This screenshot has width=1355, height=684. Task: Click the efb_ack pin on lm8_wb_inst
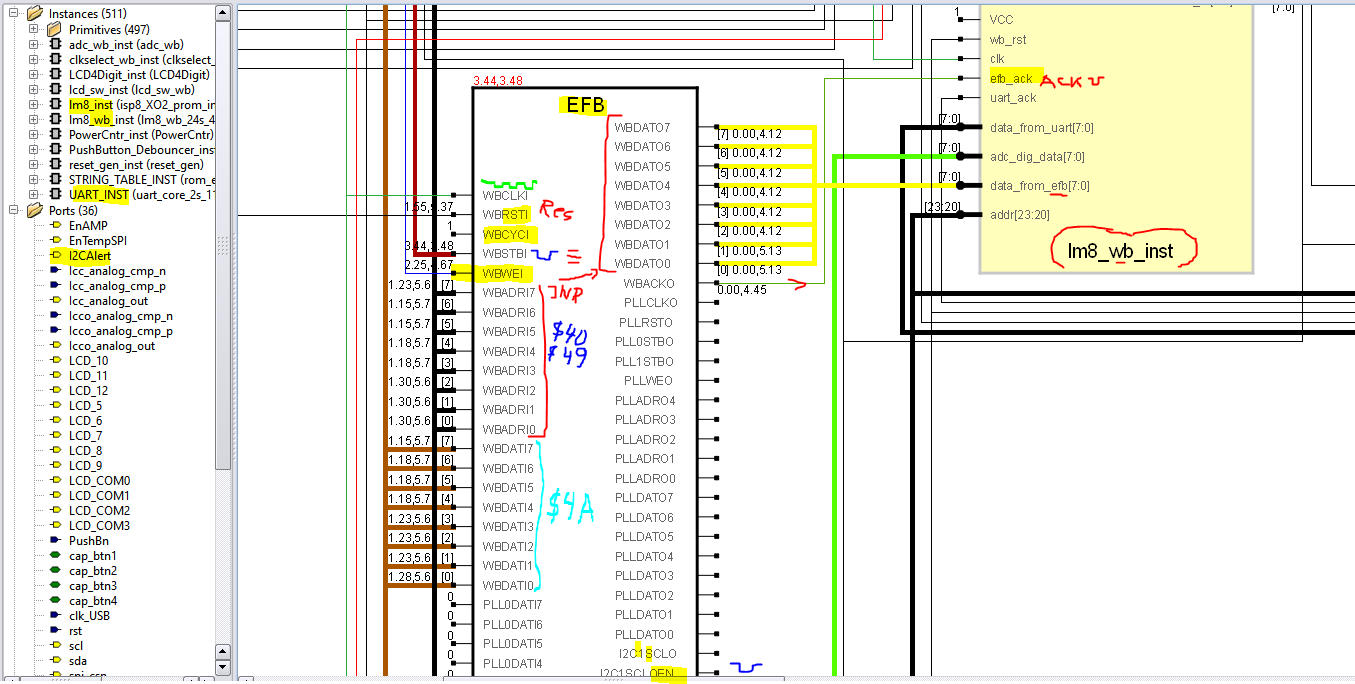(x=1011, y=78)
